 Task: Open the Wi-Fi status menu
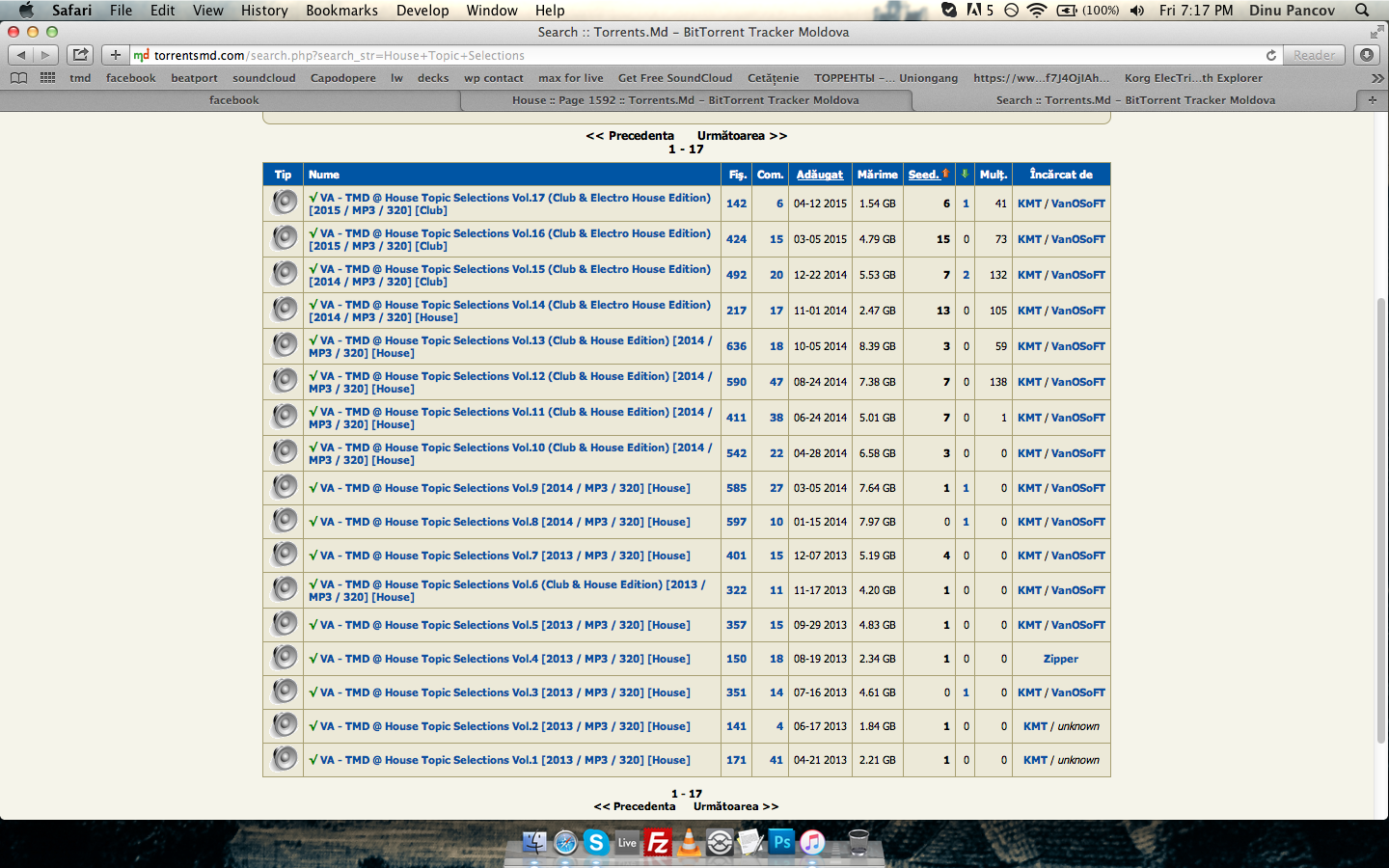[1037, 10]
